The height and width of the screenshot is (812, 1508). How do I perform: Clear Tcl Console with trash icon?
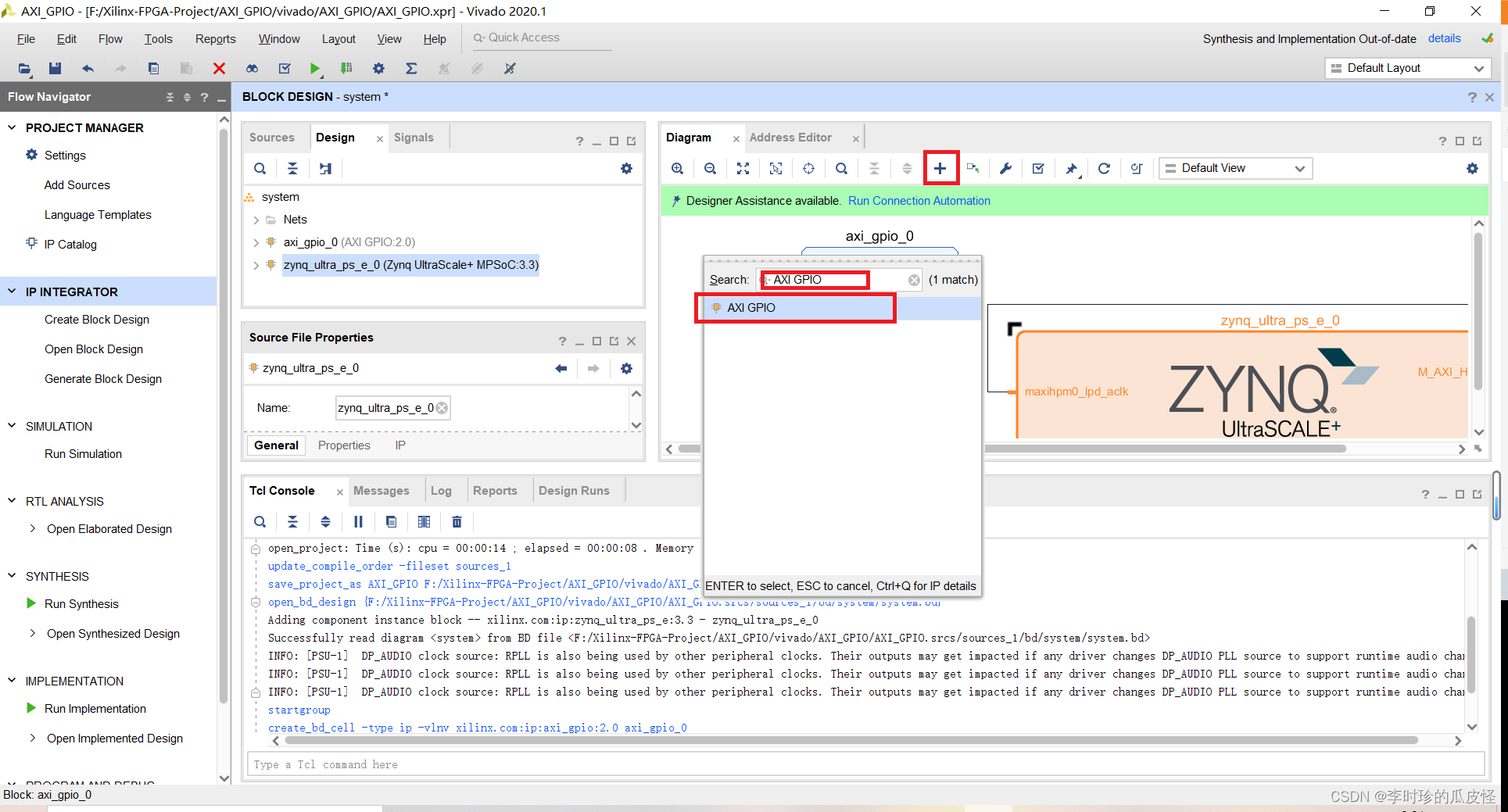pos(457,521)
